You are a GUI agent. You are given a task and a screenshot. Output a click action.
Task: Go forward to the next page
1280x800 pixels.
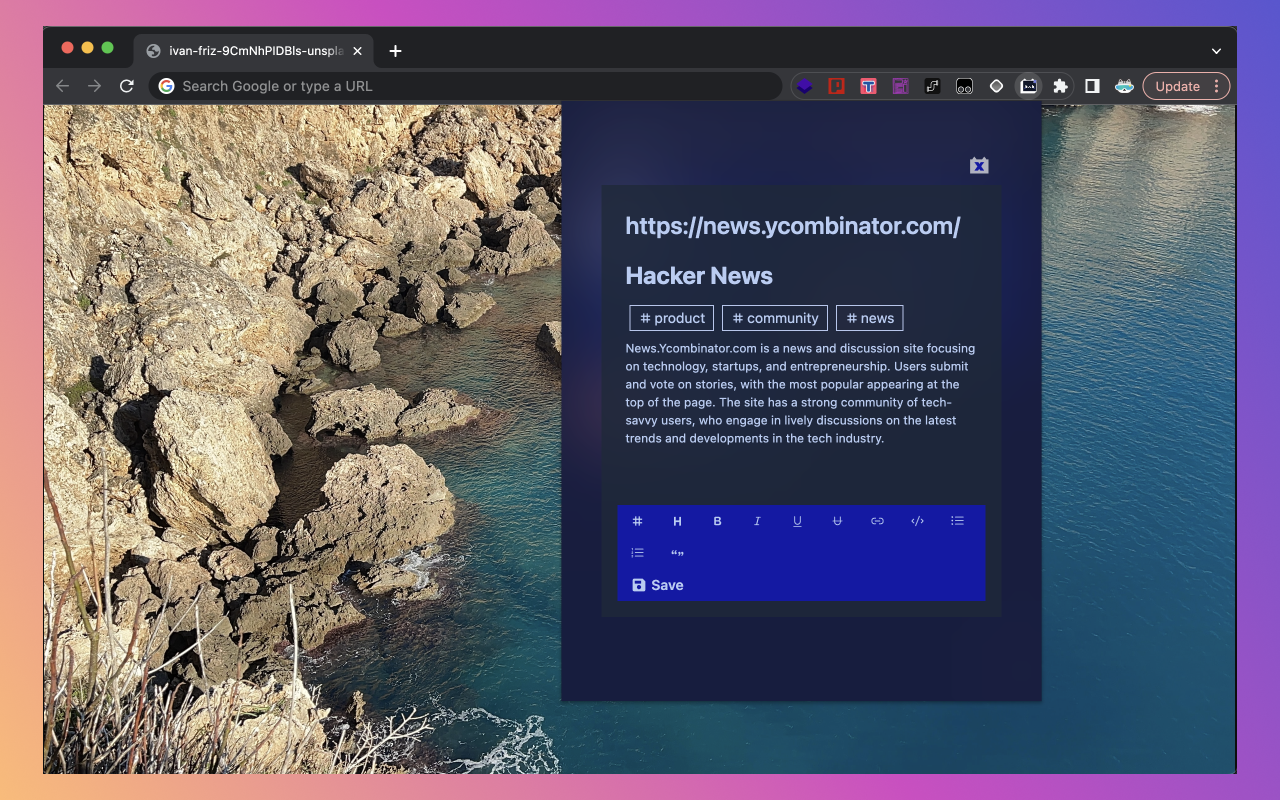pyautogui.click(x=94, y=86)
